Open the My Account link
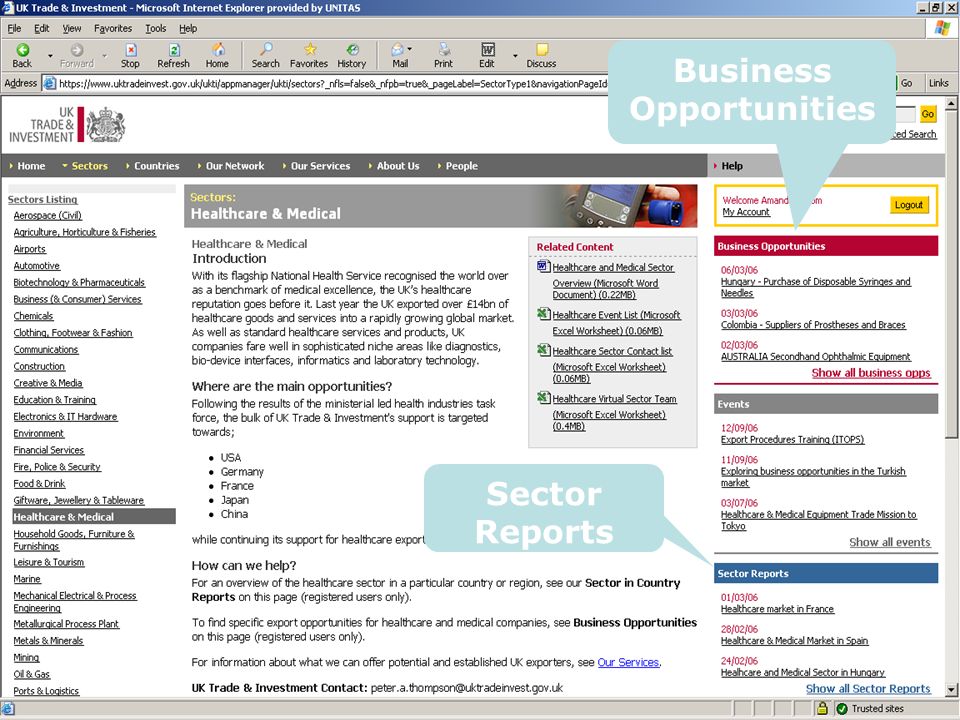The height and width of the screenshot is (720, 960). click(x=746, y=212)
